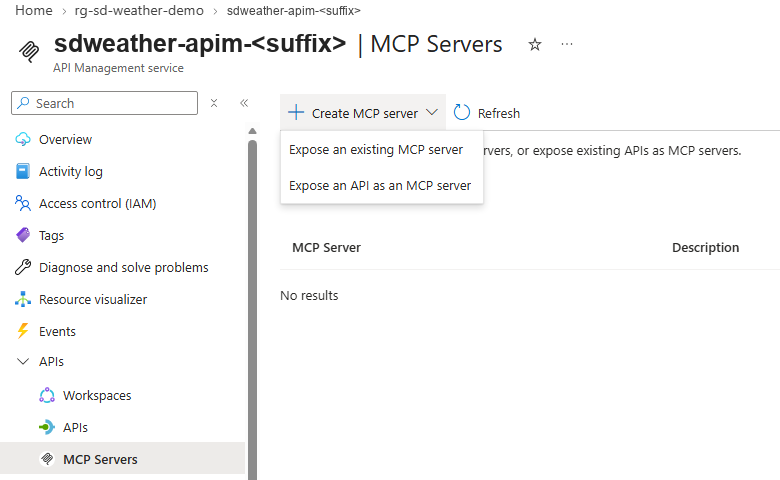780x480 pixels.
Task: Open Diagnose and solve problems
Action: pyautogui.click(x=122, y=267)
